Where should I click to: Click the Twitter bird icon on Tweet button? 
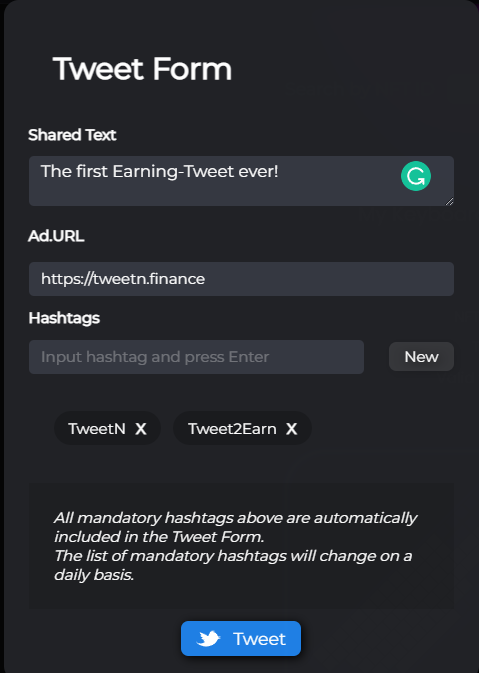(208, 639)
